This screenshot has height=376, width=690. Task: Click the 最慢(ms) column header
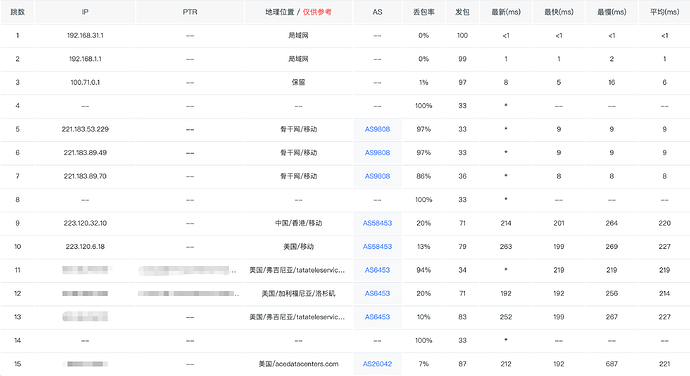pos(612,12)
